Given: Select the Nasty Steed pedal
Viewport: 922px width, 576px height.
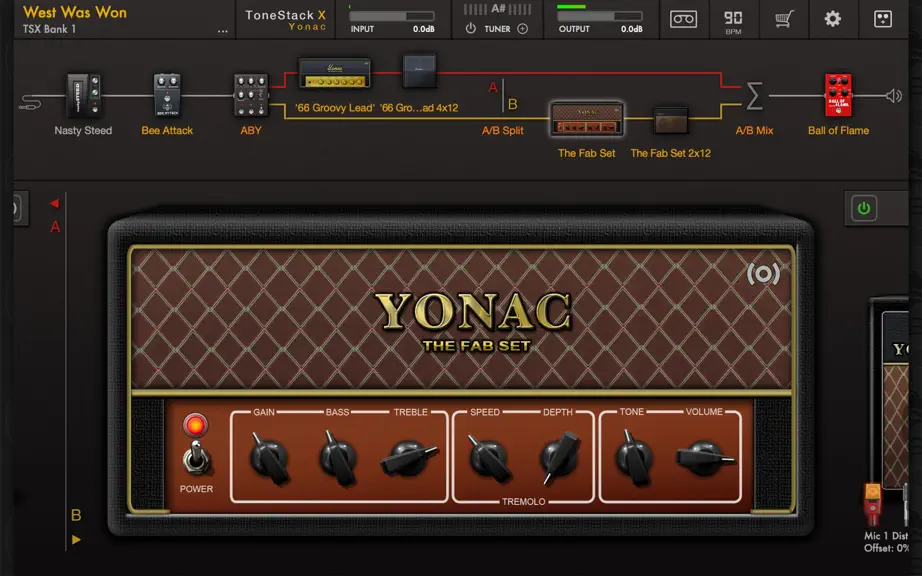Looking at the screenshot, I should click(83, 95).
